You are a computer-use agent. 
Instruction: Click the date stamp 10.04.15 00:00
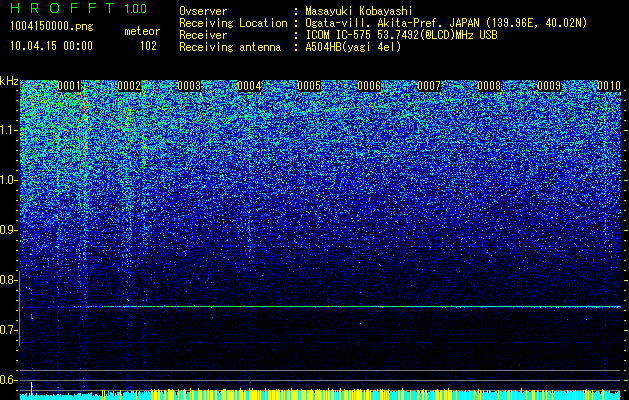coord(51,46)
